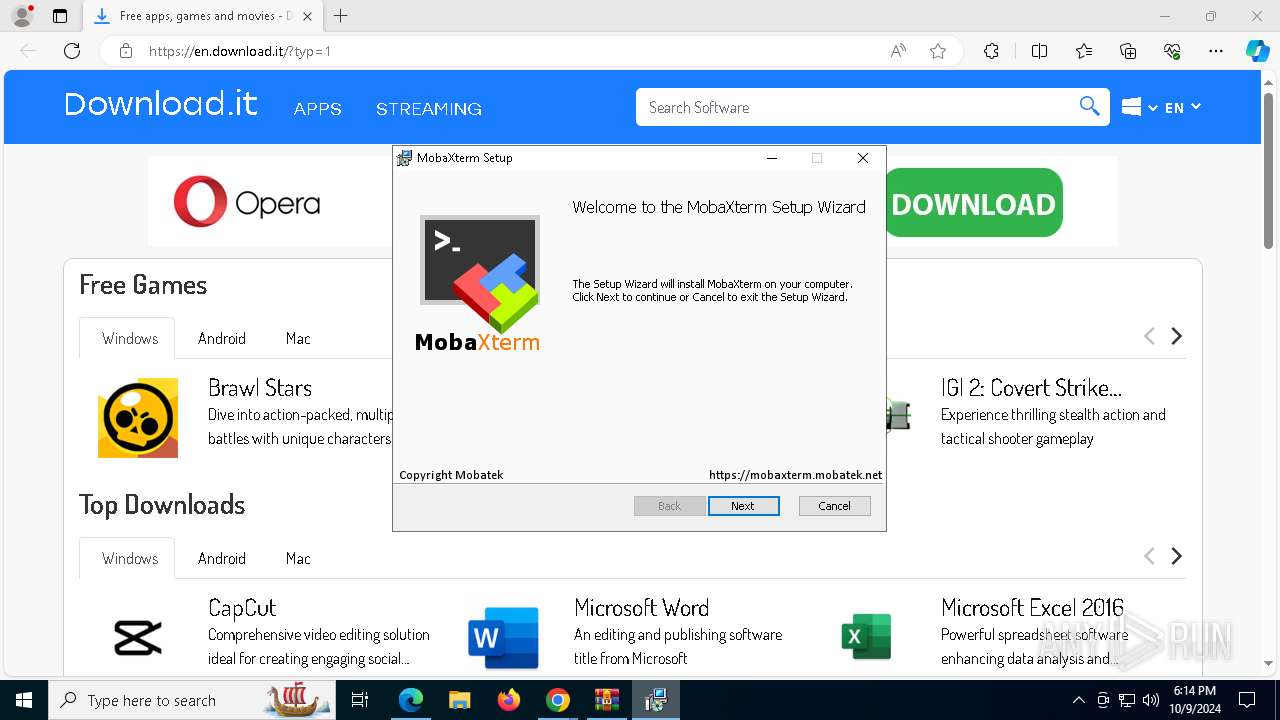Image resolution: width=1280 pixels, height=720 pixels.
Task: Add page to favorites star
Action: coord(938,51)
